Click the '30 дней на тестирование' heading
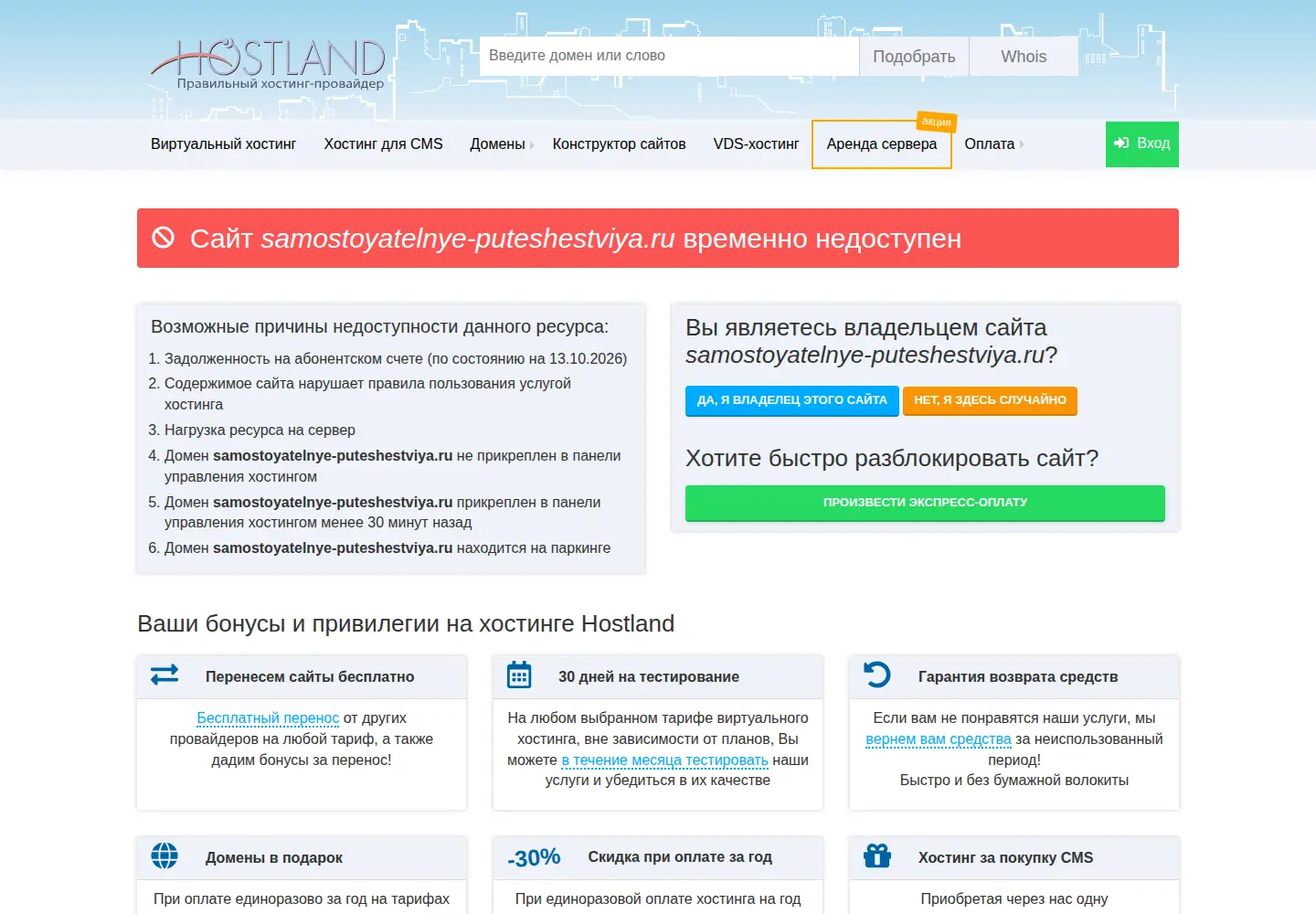 pos(649,677)
